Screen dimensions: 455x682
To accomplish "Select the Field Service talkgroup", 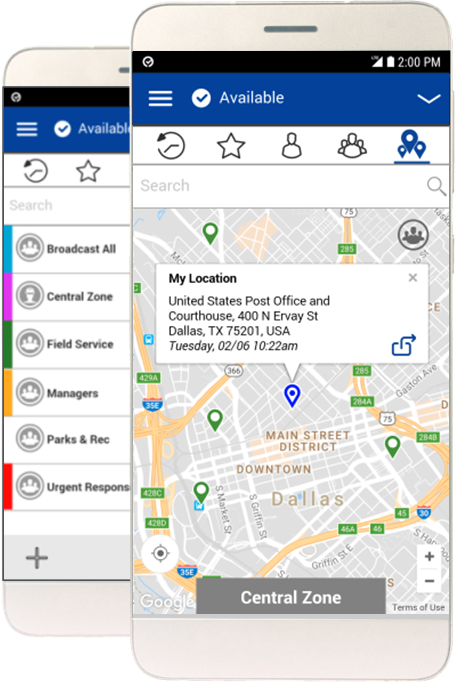I will click(67, 344).
